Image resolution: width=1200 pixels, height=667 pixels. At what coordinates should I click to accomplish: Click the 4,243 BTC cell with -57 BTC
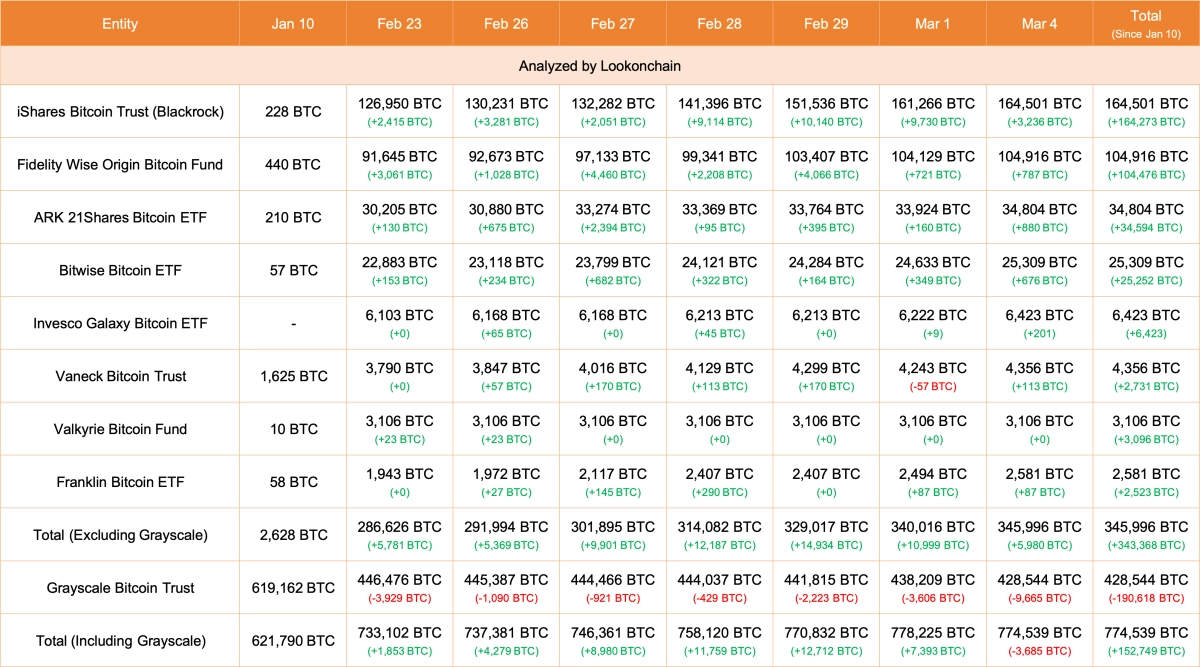pyautogui.click(x=933, y=376)
